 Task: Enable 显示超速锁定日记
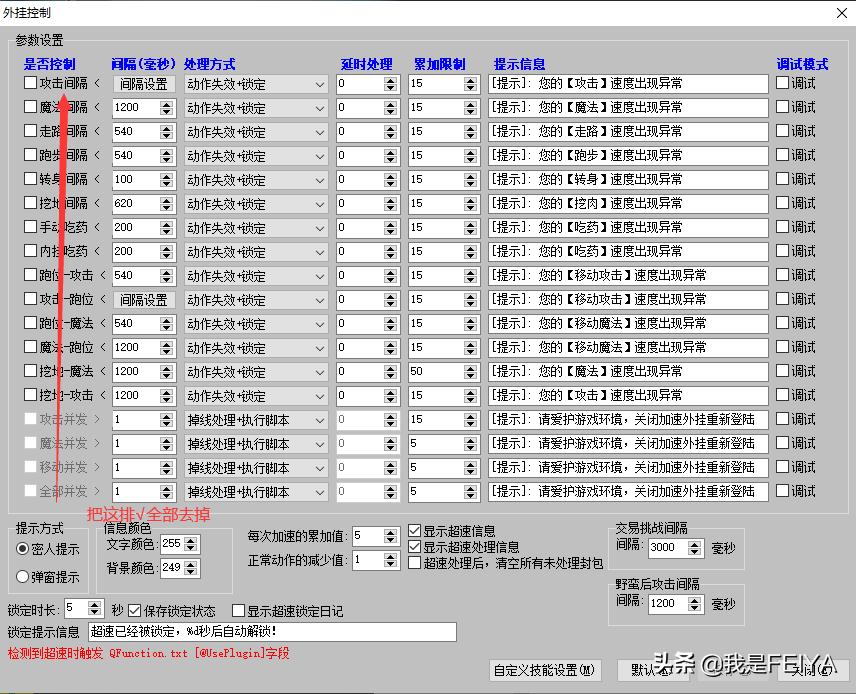240,609
